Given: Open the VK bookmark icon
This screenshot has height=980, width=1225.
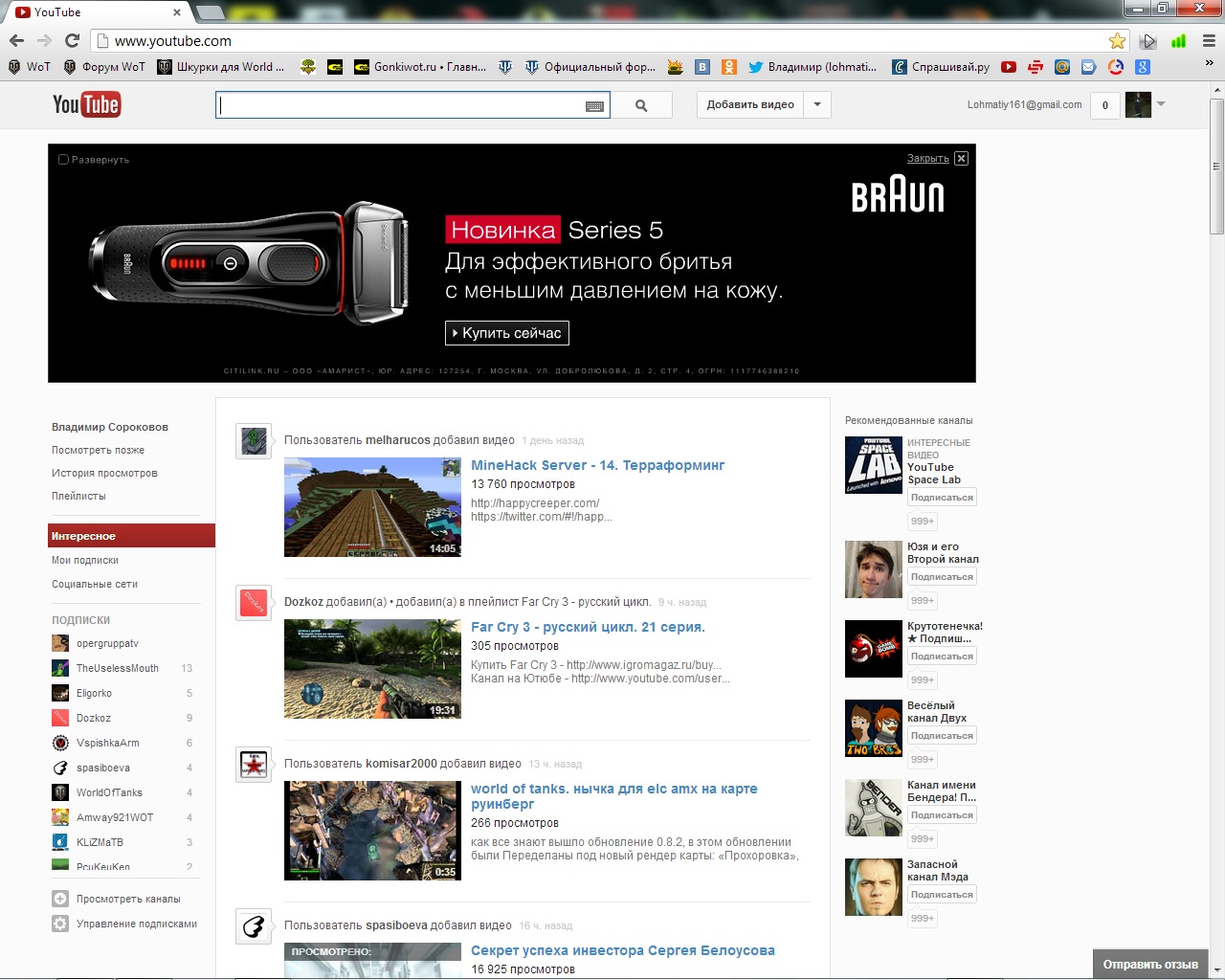Looking at the screenshot, I should 702,67.
